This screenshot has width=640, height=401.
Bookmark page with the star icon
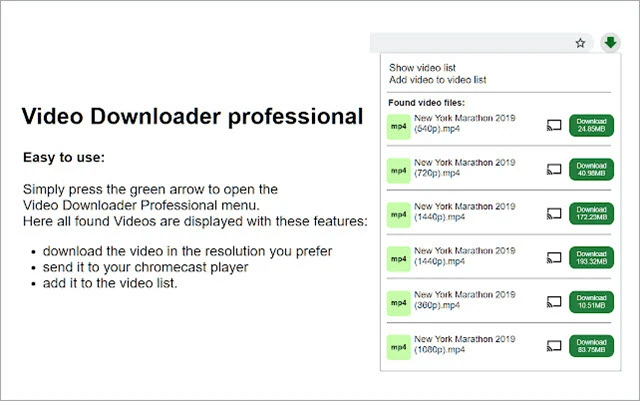tap(580, 43)
